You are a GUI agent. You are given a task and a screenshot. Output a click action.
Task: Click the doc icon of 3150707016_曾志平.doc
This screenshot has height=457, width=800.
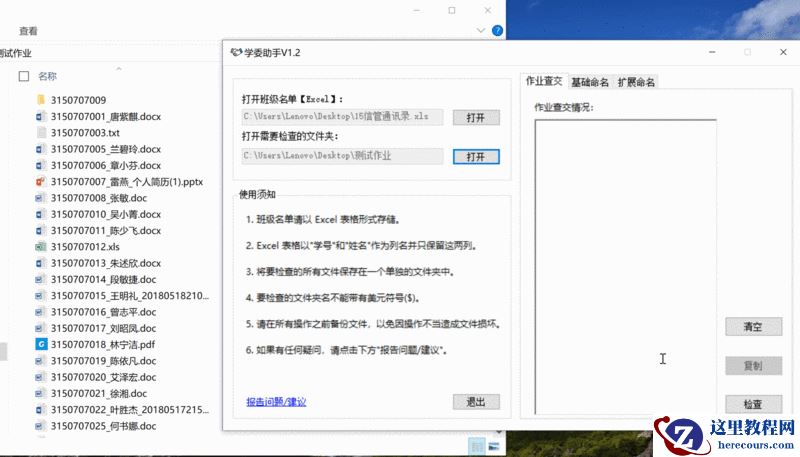coord(41,312)
